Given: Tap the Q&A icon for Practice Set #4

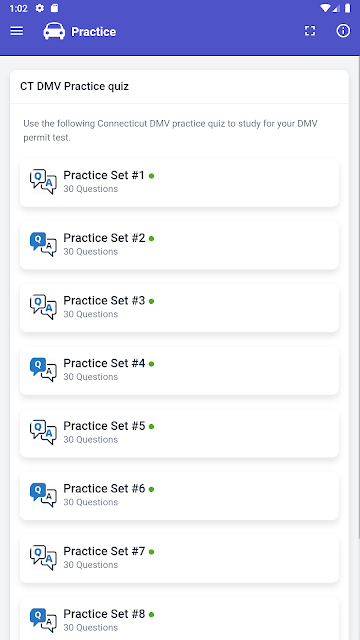Looking at the screenshot, I should 43,369.
